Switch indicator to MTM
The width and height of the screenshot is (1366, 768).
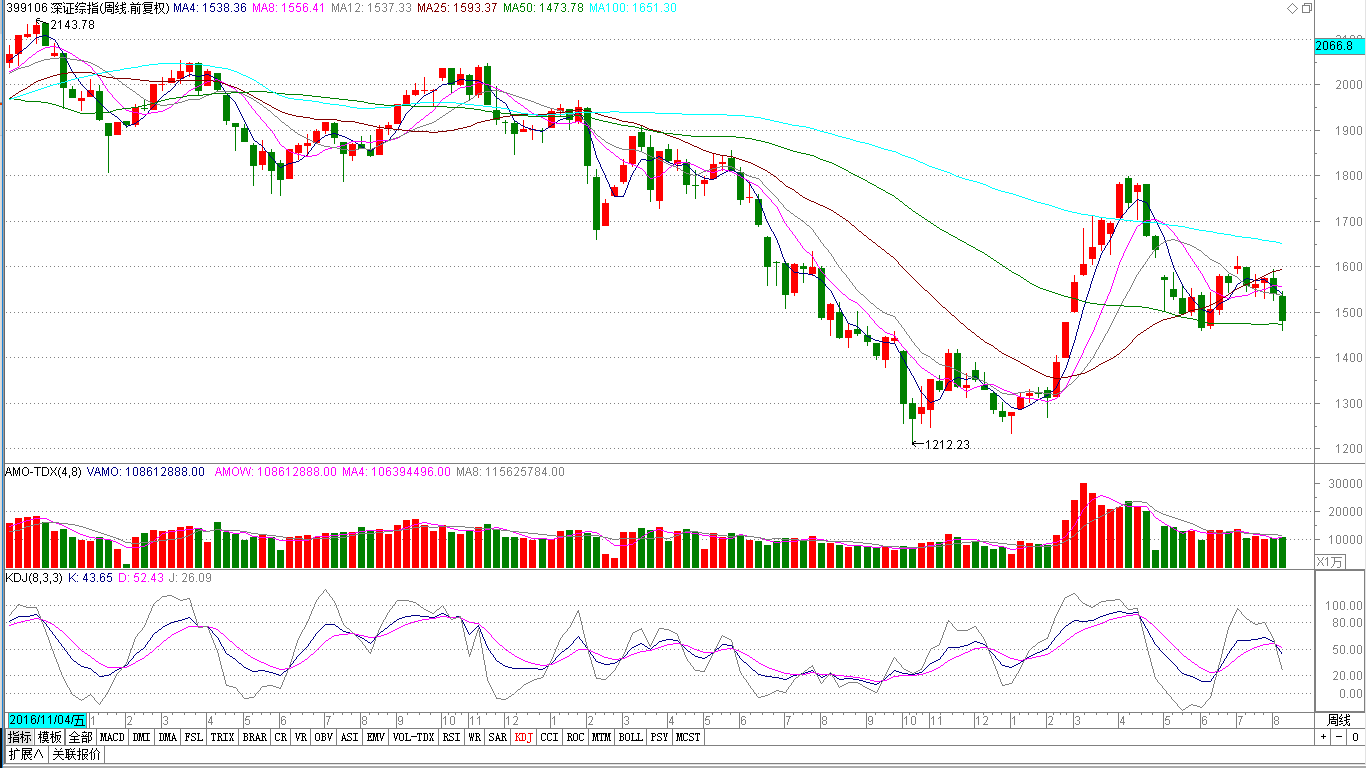tap(601, 737)
